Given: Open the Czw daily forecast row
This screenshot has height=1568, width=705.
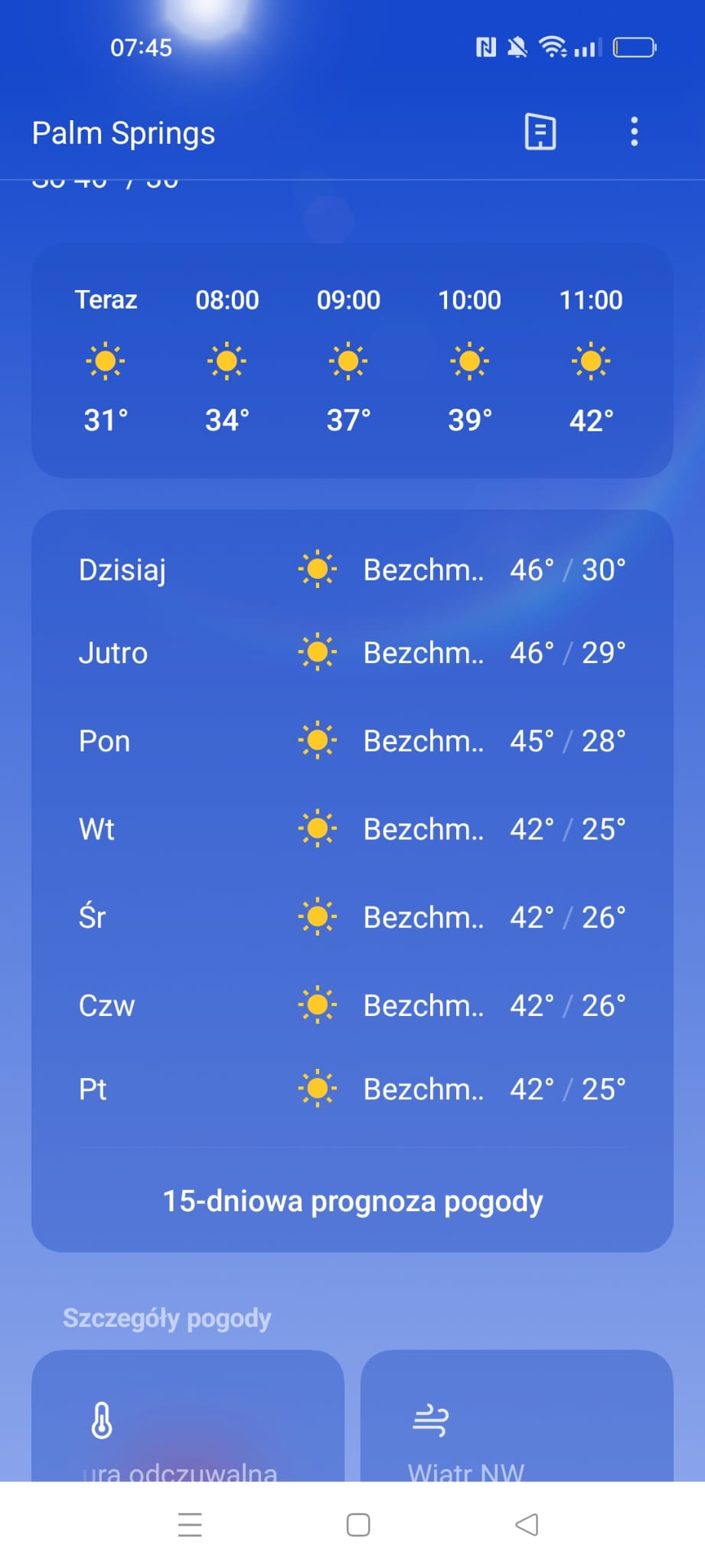Looking at the screenshot, I should point(352,1005).
